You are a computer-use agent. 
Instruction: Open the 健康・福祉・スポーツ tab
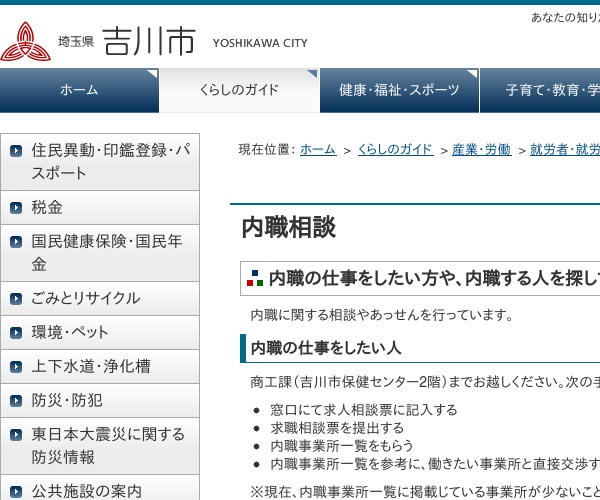click(x=399, y=90)
